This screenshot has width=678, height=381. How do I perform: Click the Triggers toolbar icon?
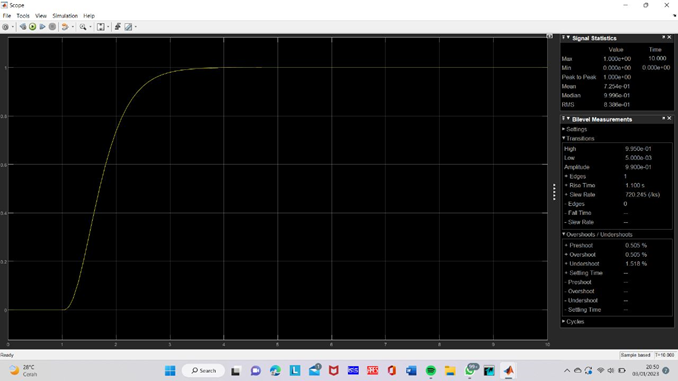coord(118,27)
